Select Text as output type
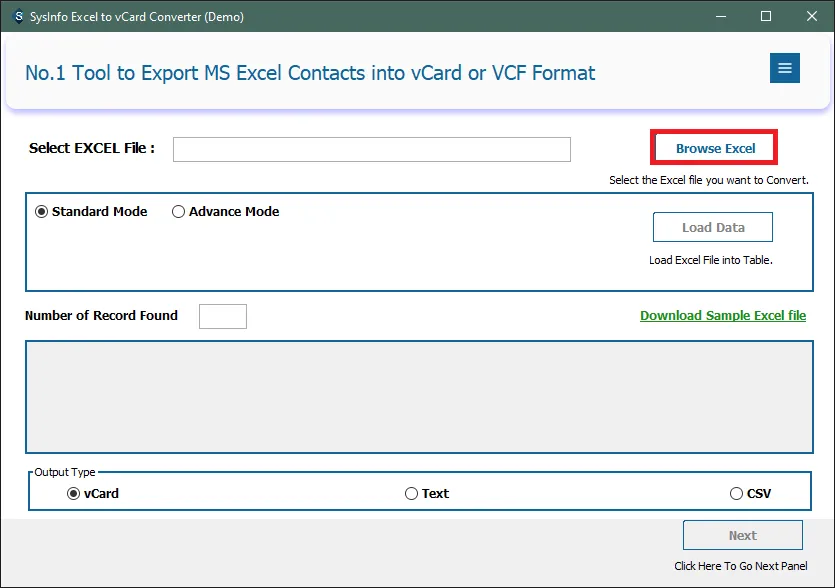Image resolution: width=835 pixels, height=588 pixels. (x=412, y=494)
